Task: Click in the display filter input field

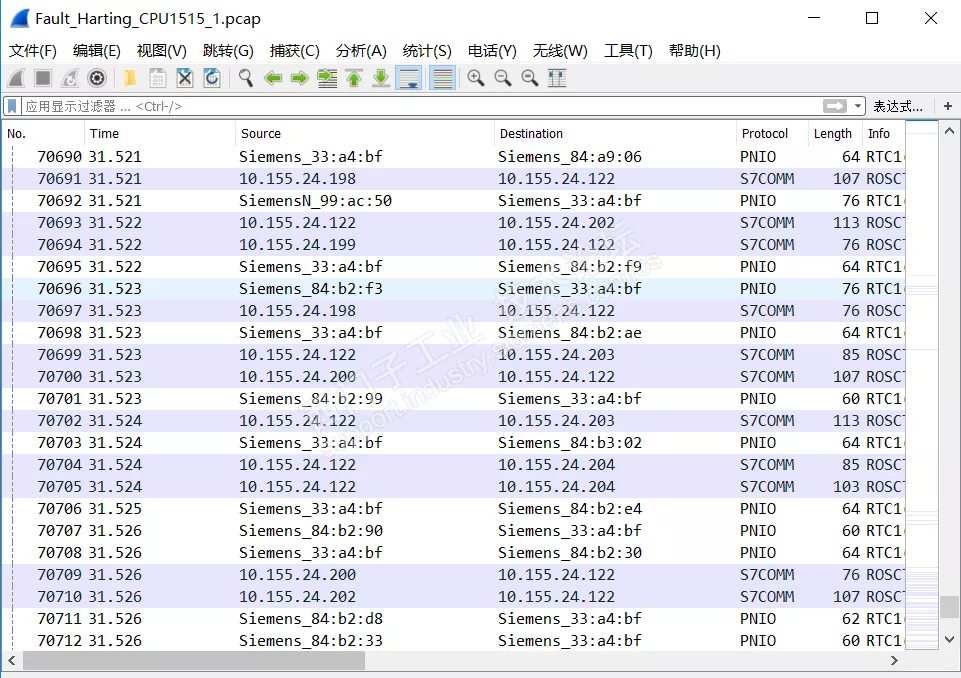Action: 400,106
